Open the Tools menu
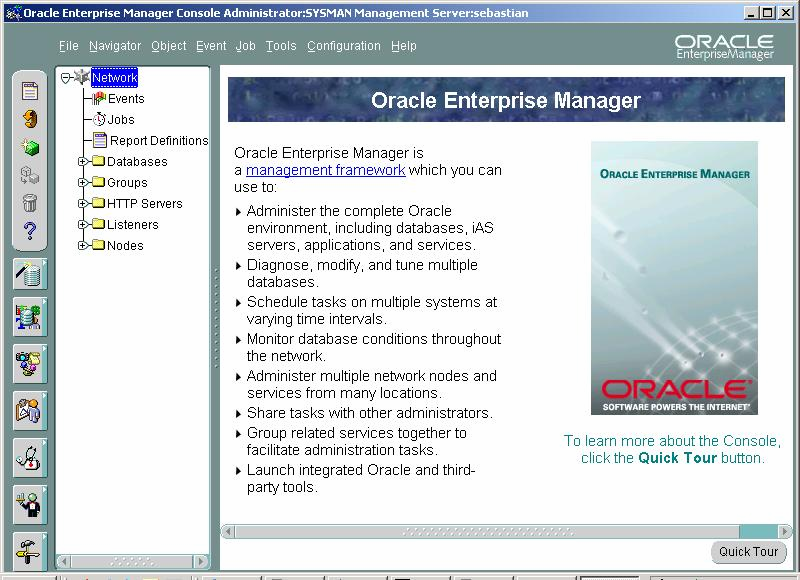Viewport: 800px width, 580px height. [281, 46]
